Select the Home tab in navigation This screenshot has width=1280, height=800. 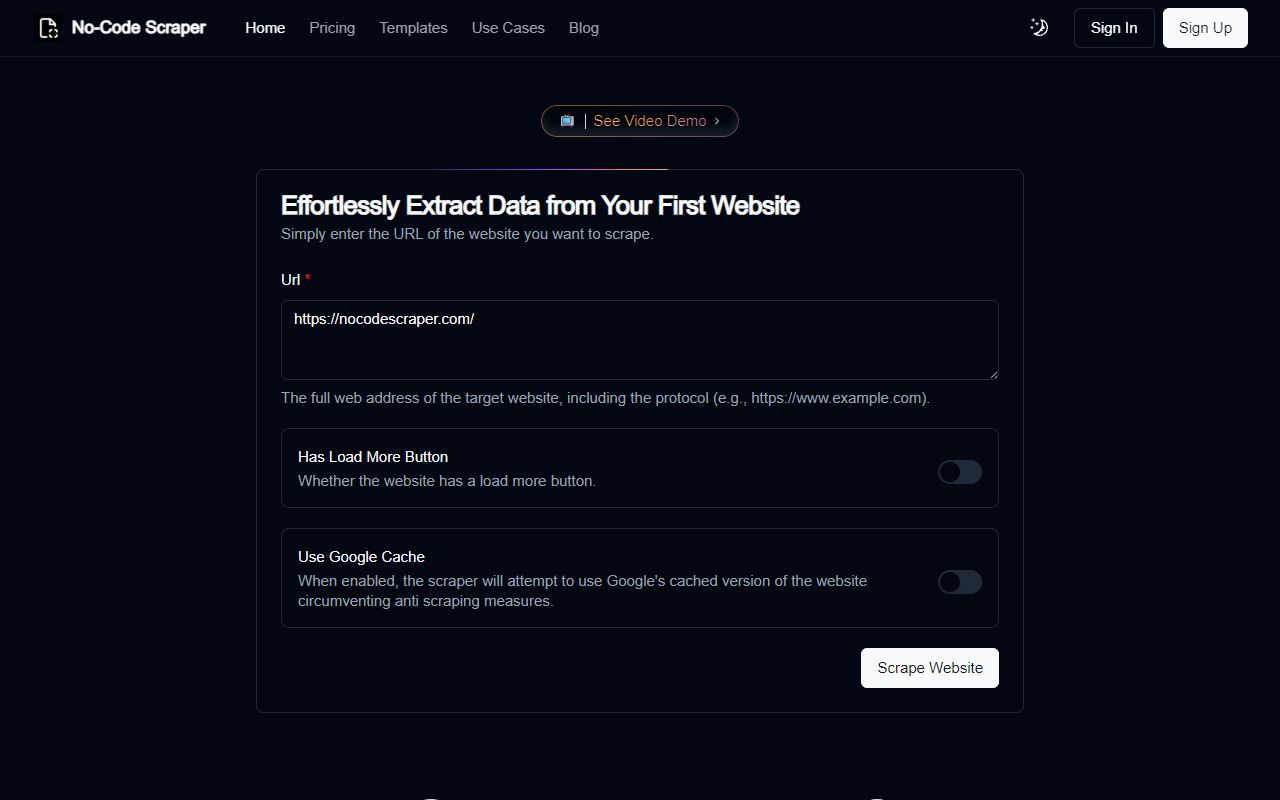[264, 27]
